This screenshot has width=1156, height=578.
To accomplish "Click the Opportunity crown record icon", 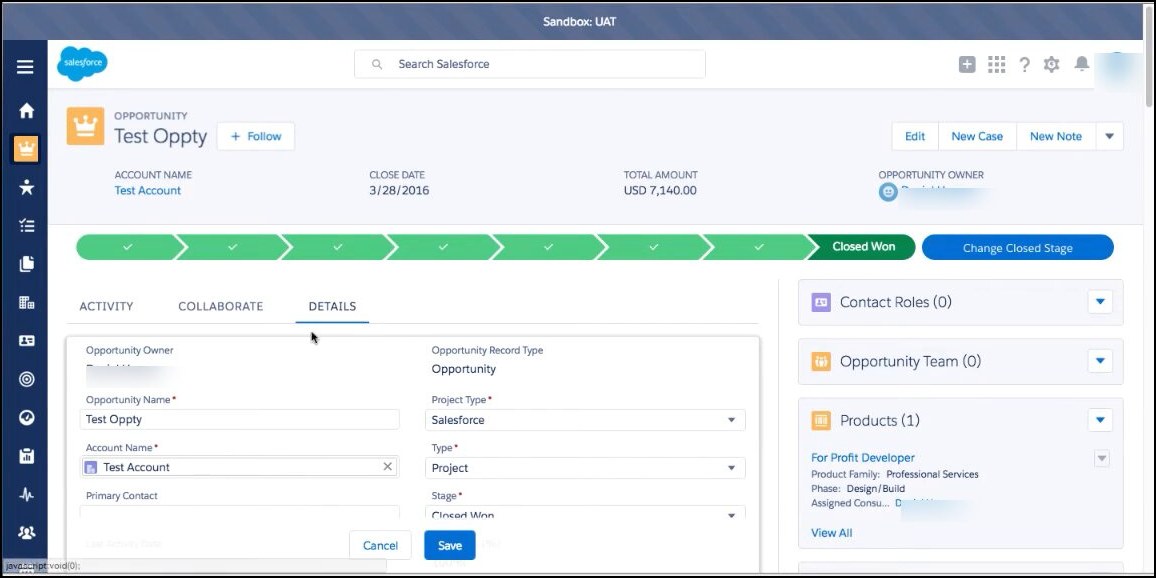I will [86, 126].
